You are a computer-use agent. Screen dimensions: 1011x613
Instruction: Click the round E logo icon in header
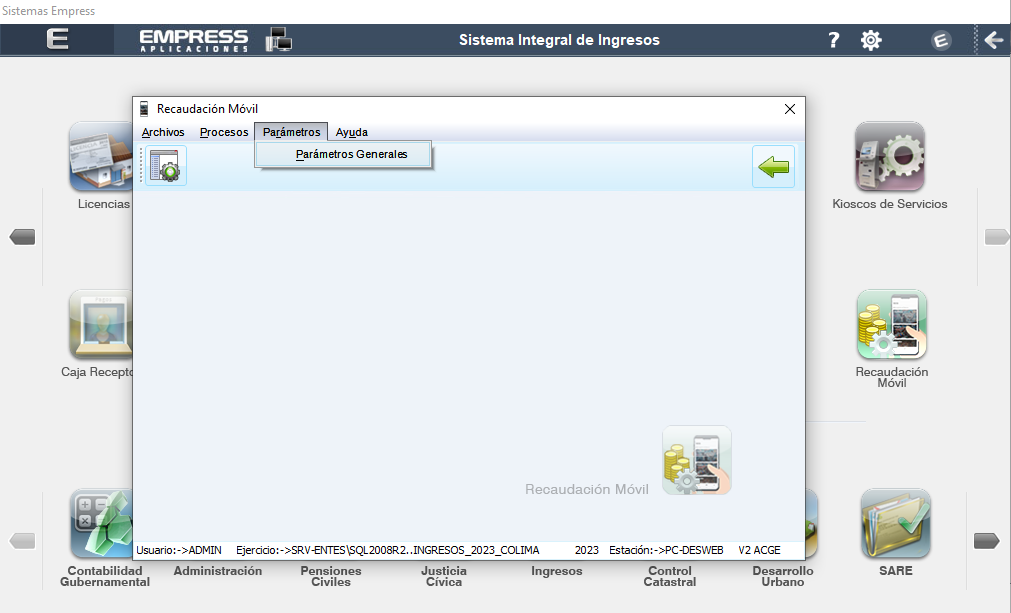coord(940,40)
